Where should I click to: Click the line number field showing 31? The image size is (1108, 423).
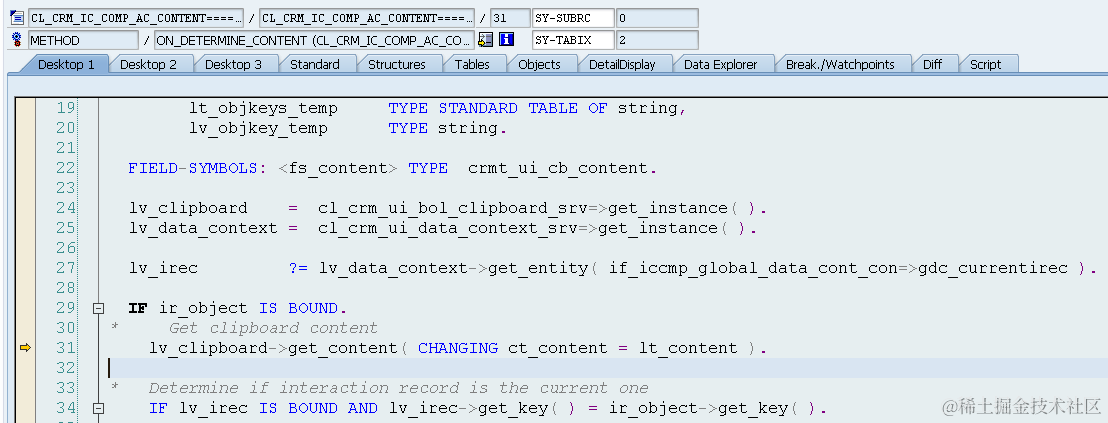pyautogui.click(x=510, y=18)
